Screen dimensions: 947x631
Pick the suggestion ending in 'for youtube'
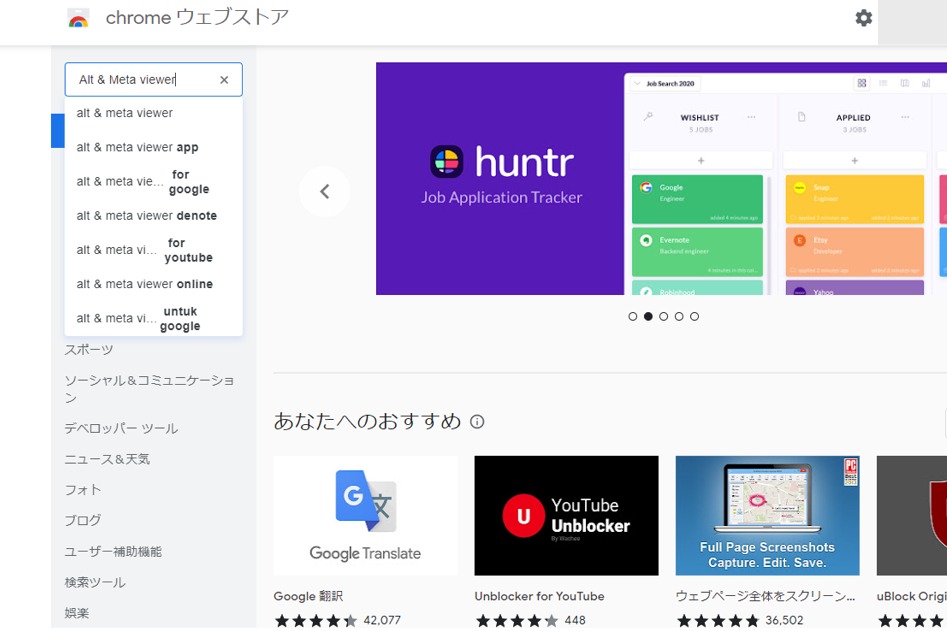[x=153, y=250]
